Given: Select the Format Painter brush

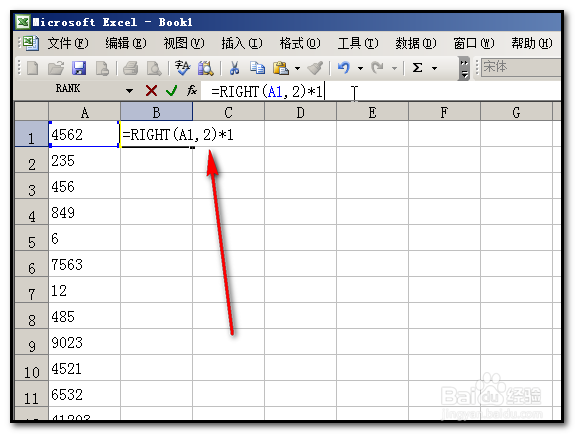Looking at the screenshot, I should 315,68.
